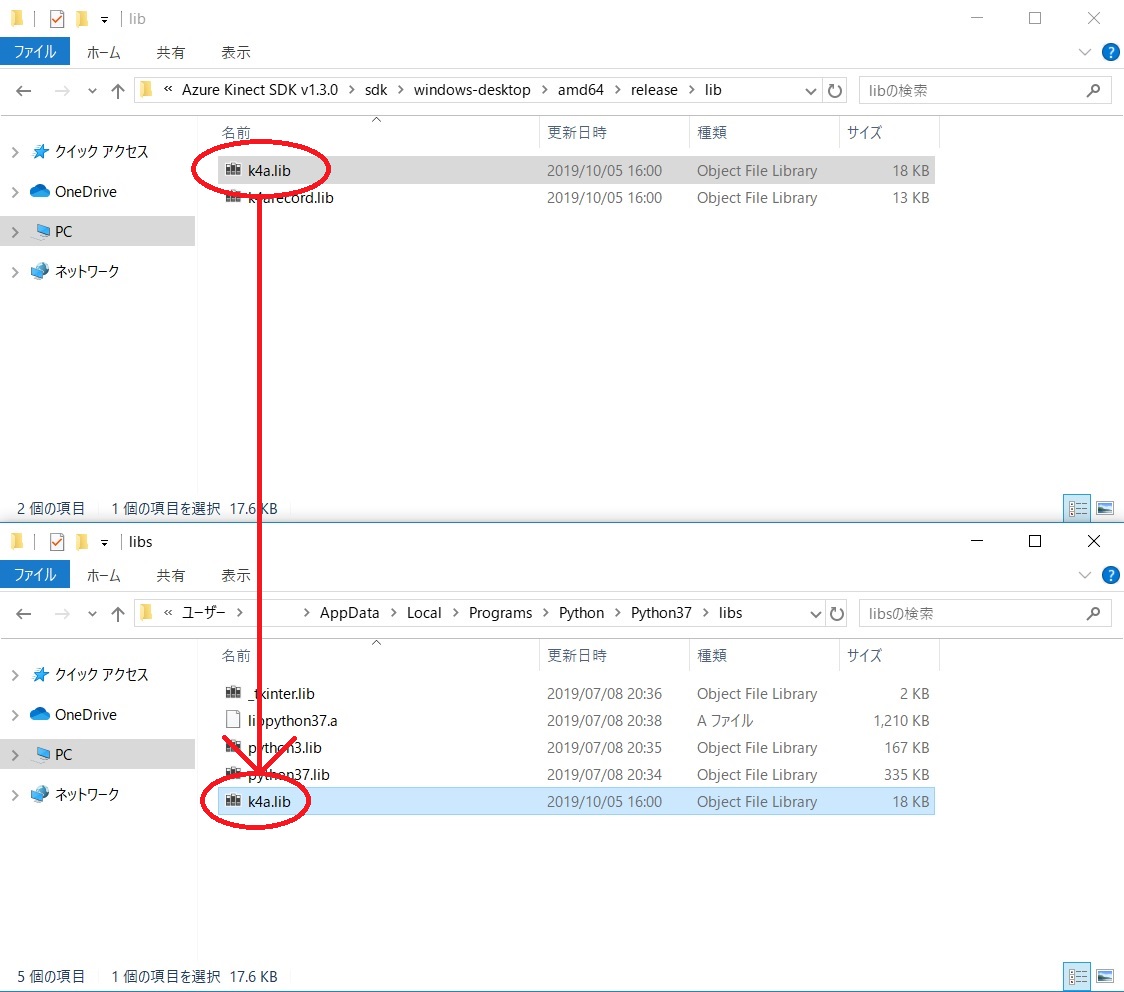Click 'Azure Kinect SDK v1.3.0' breadcrumb

[259, 90]
